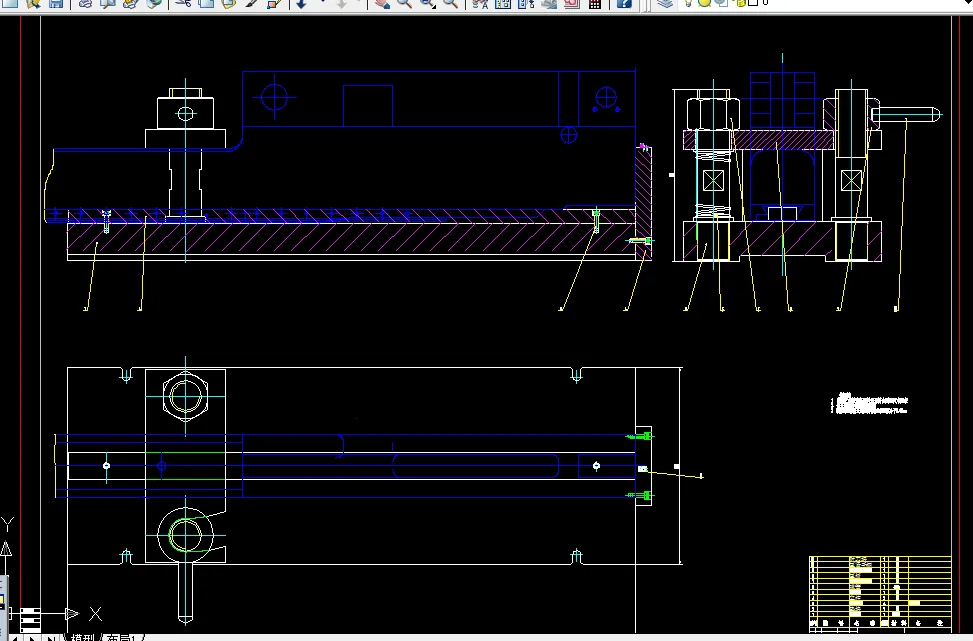This screenshot has height=641, width=973.
Task: Click the white technical notes text block
Action: coord(869,403)
